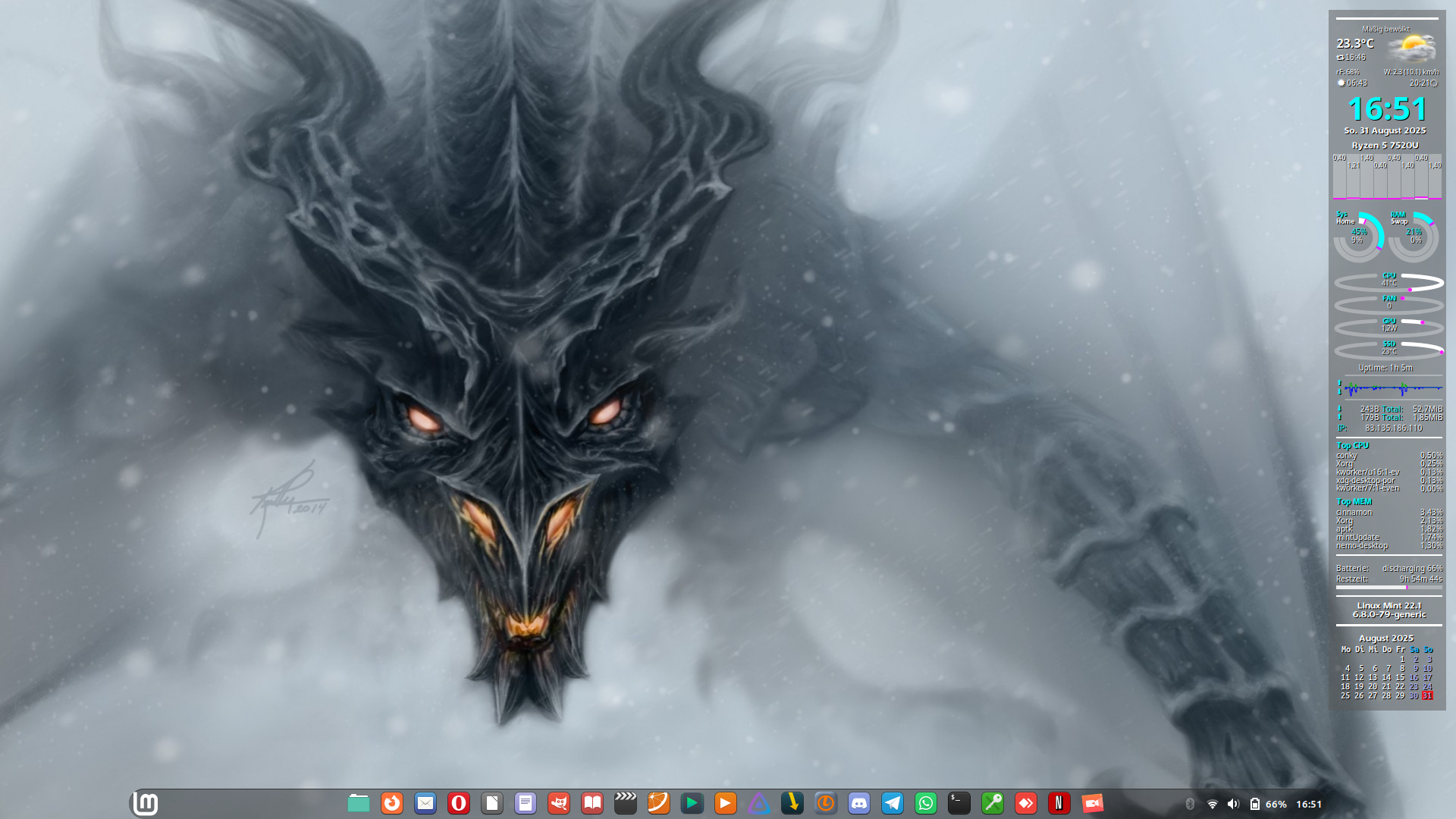Open the green key password manager
Screen dimensions: 1456x819
[993, 803]
